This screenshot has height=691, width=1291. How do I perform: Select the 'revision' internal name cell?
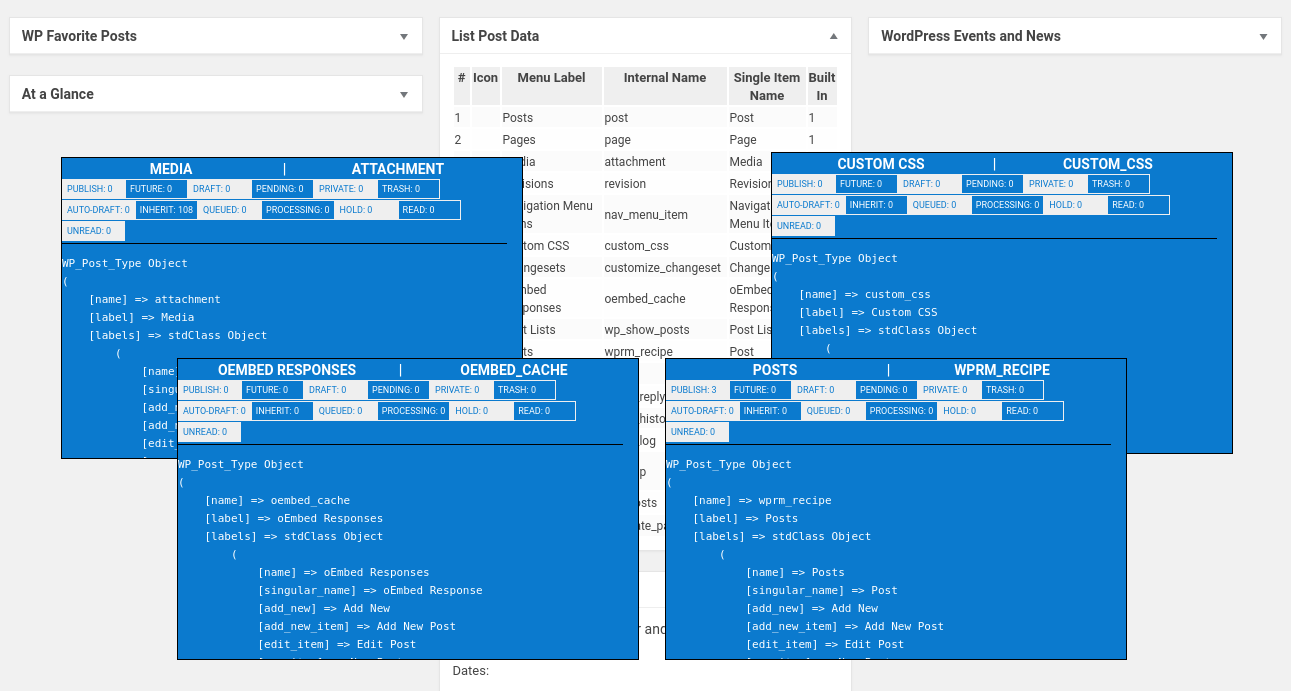pos(665,184)
